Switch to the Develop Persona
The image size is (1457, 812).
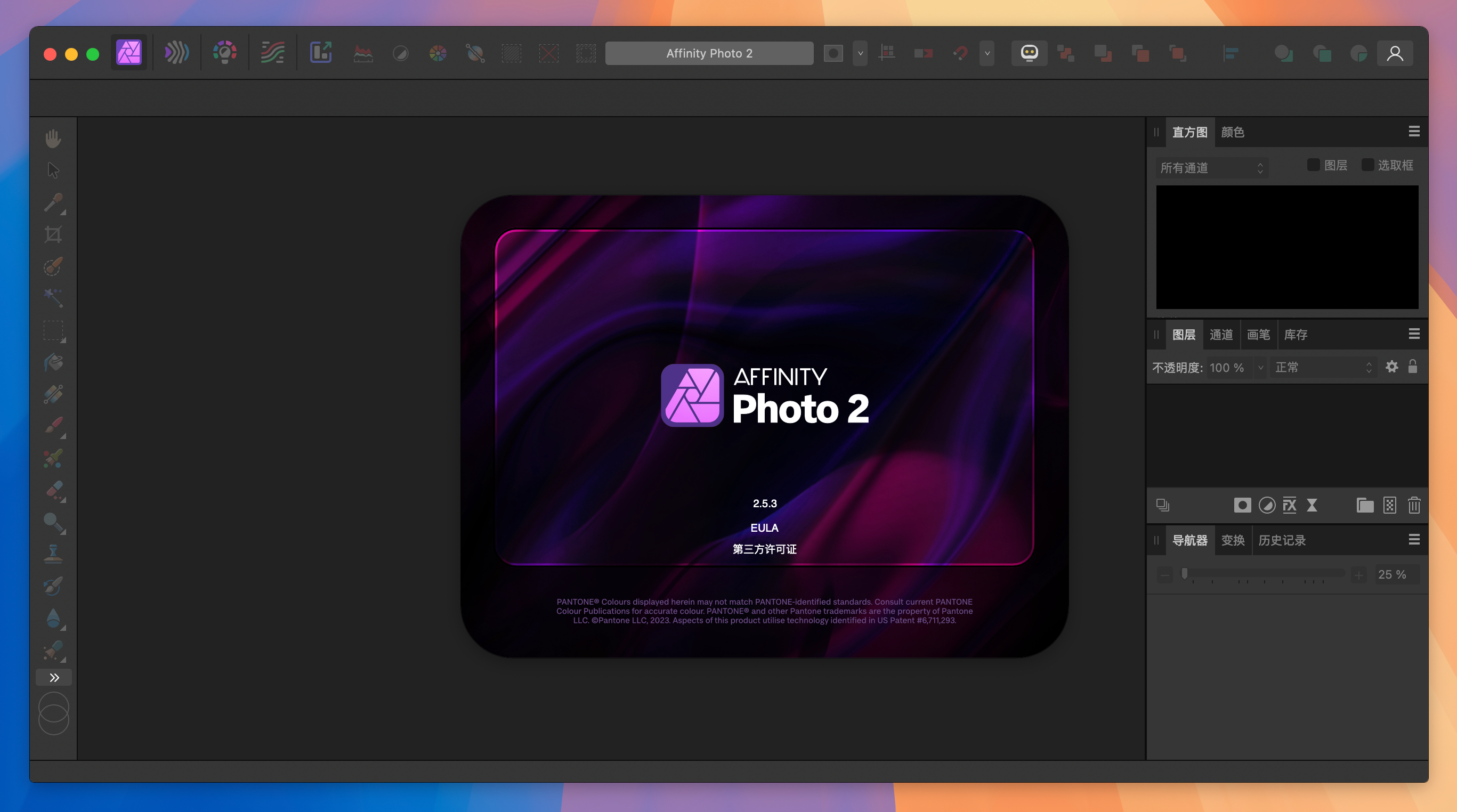(x=224, y=53)
